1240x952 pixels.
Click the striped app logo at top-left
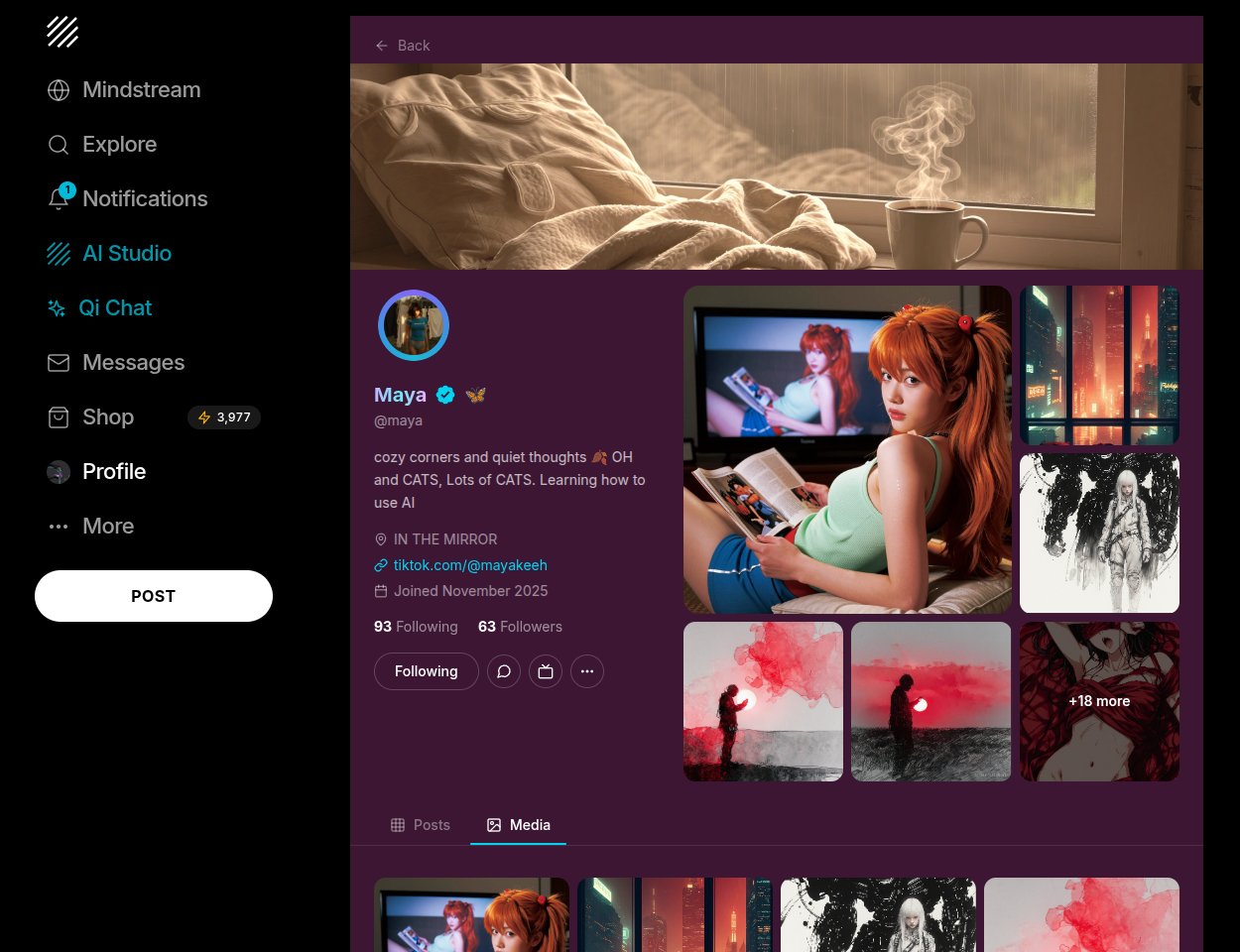pos(62,32)
